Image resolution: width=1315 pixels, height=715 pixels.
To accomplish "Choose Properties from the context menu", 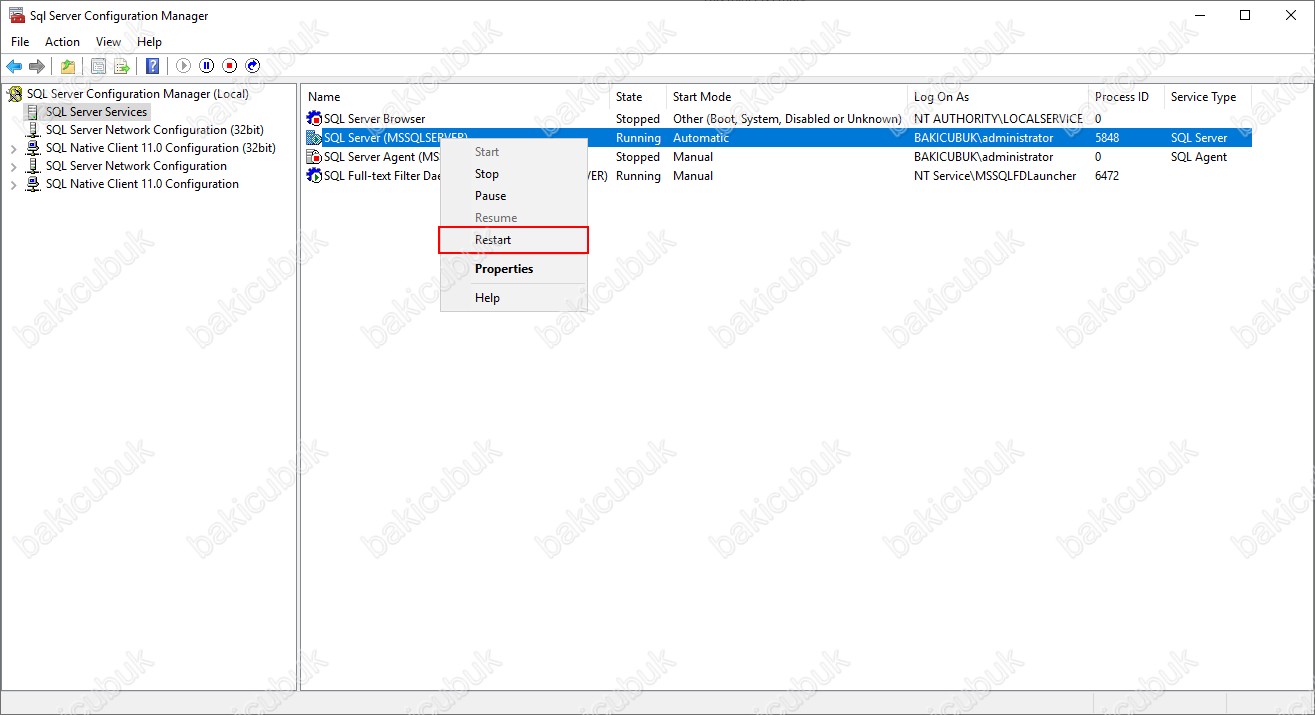I will tap(513, 269).
